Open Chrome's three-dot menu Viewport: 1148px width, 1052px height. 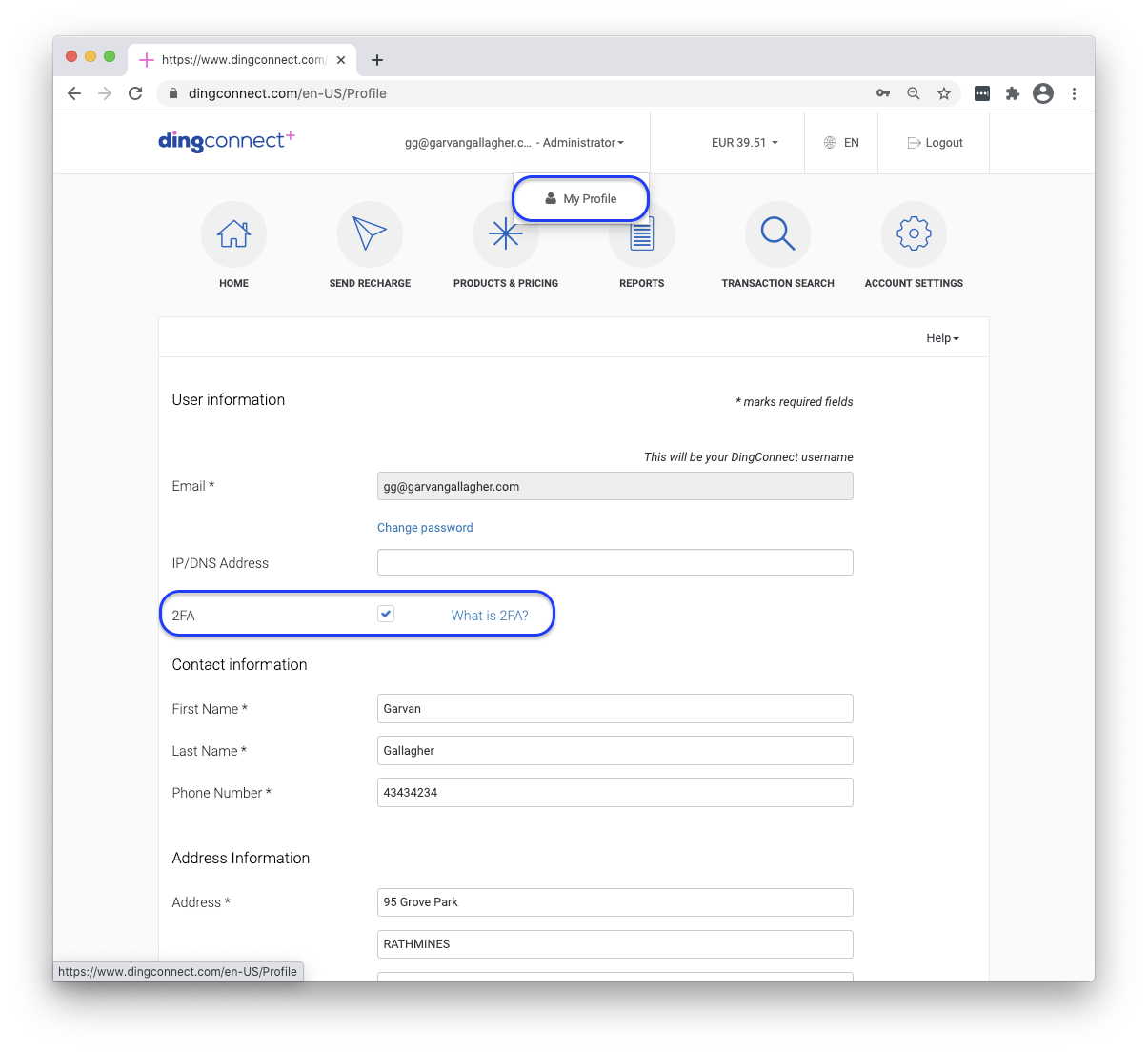tap(1074, 93)
